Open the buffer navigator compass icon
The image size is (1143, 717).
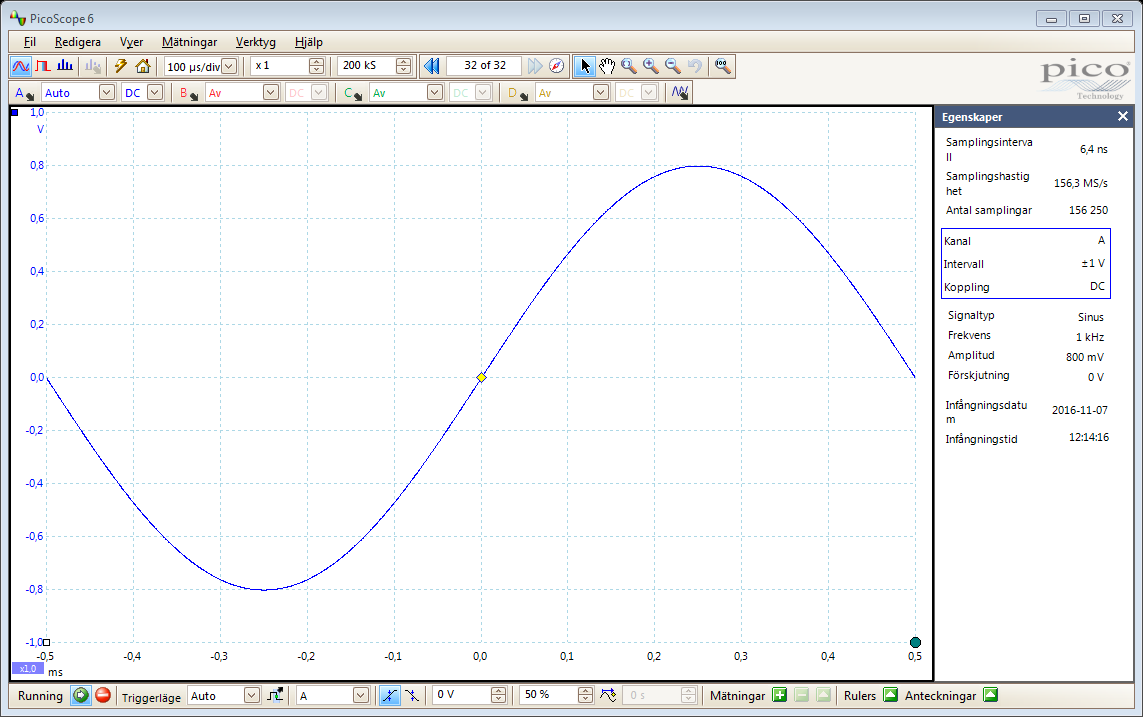pos(556,66)
